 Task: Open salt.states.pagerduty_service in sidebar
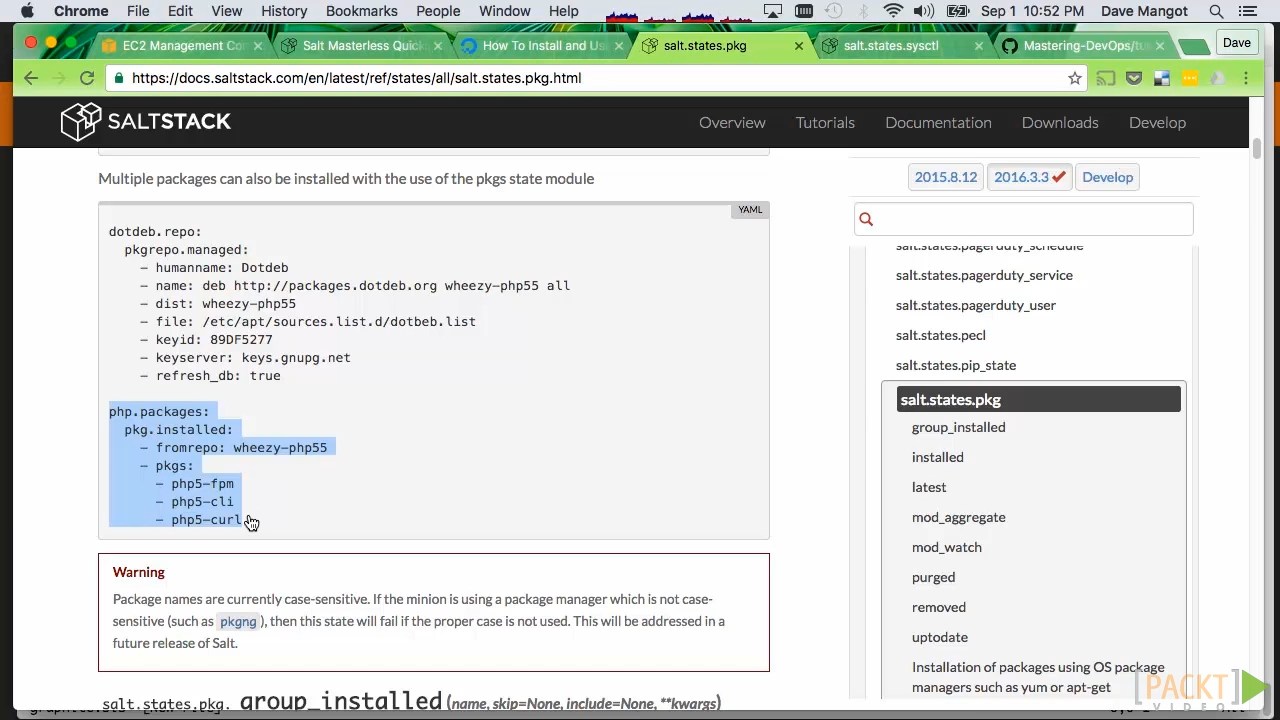coord(984,275)
